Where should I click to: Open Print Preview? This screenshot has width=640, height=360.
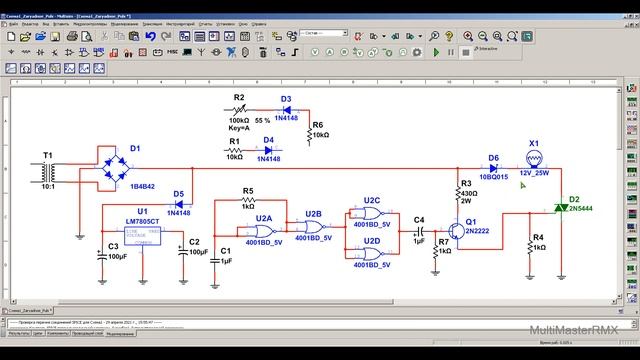pyautogui.click(x=87, y=37)
